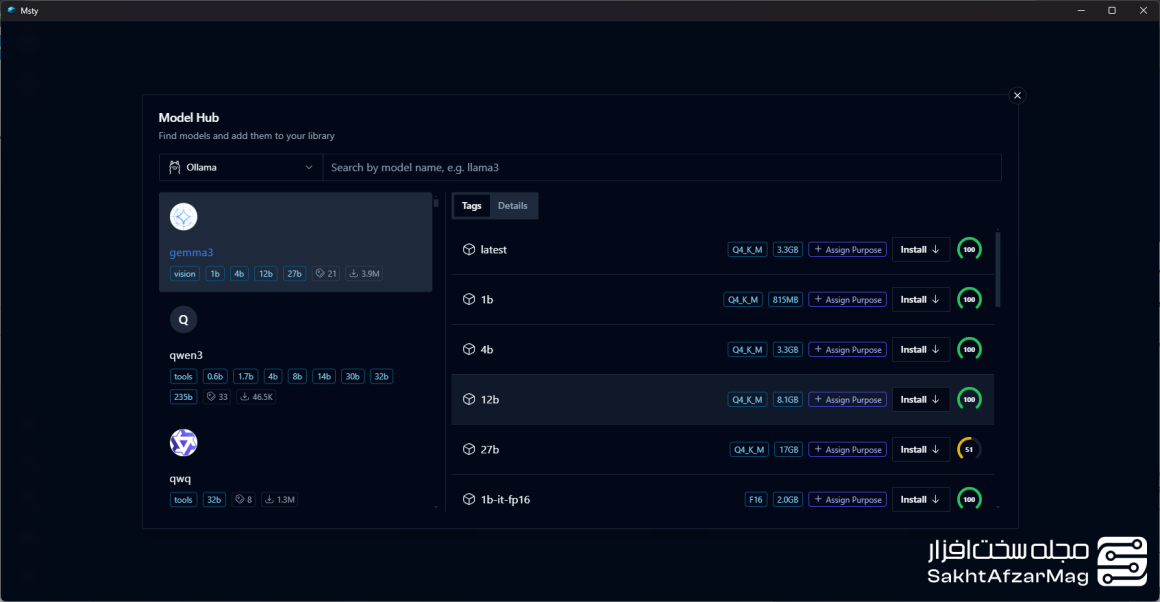Click the F16 badge on the 1b-it-fp16 row
Viewport: 1160px width, 602px height.
tap(755, 500)
